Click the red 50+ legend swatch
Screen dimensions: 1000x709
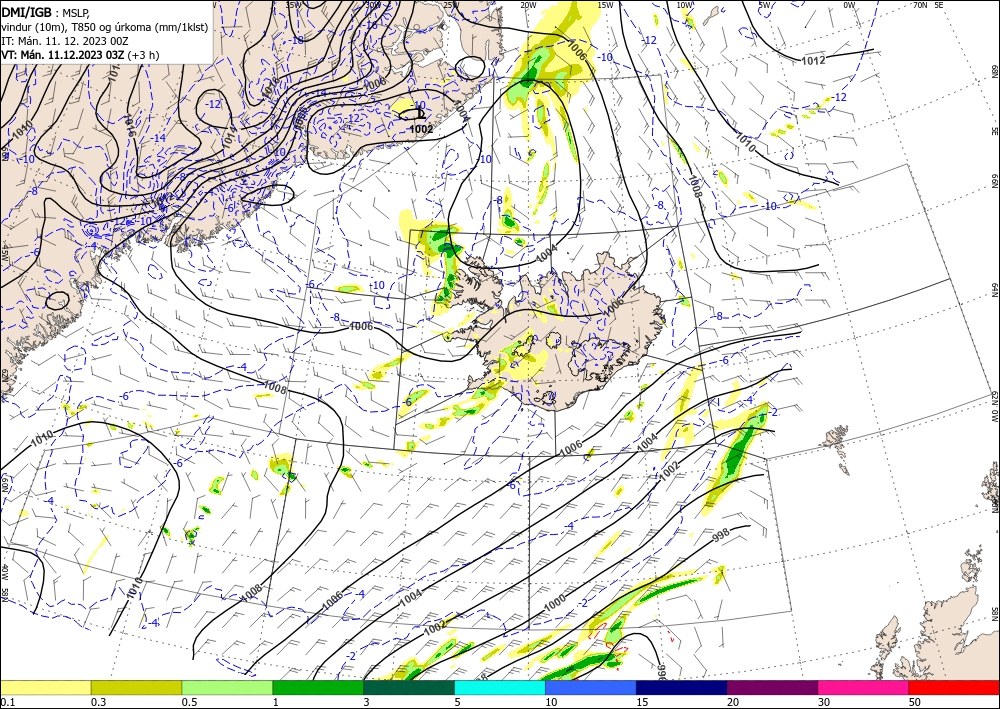(x=954, y=687)
